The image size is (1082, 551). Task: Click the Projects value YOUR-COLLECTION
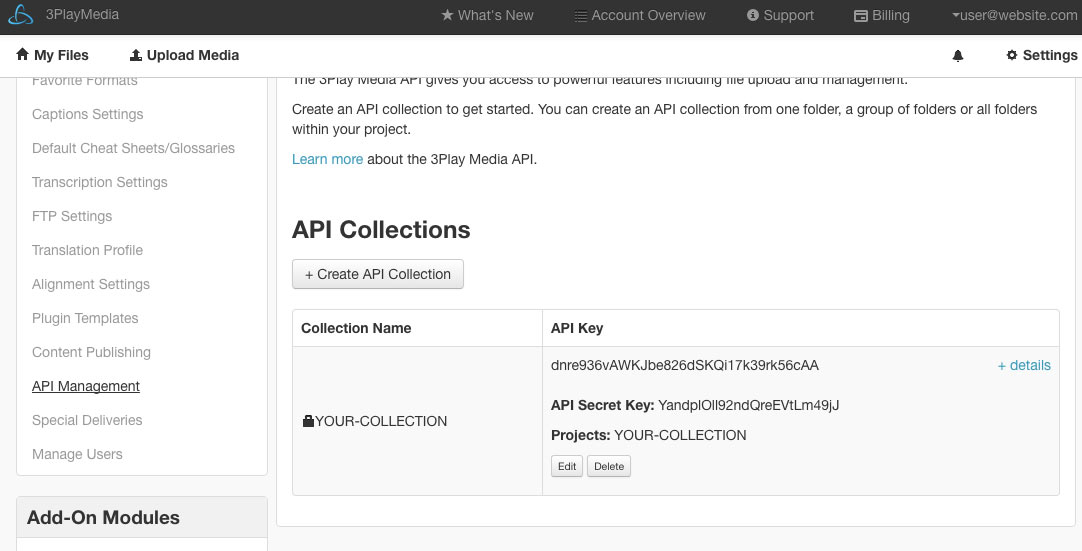(680, 436)
